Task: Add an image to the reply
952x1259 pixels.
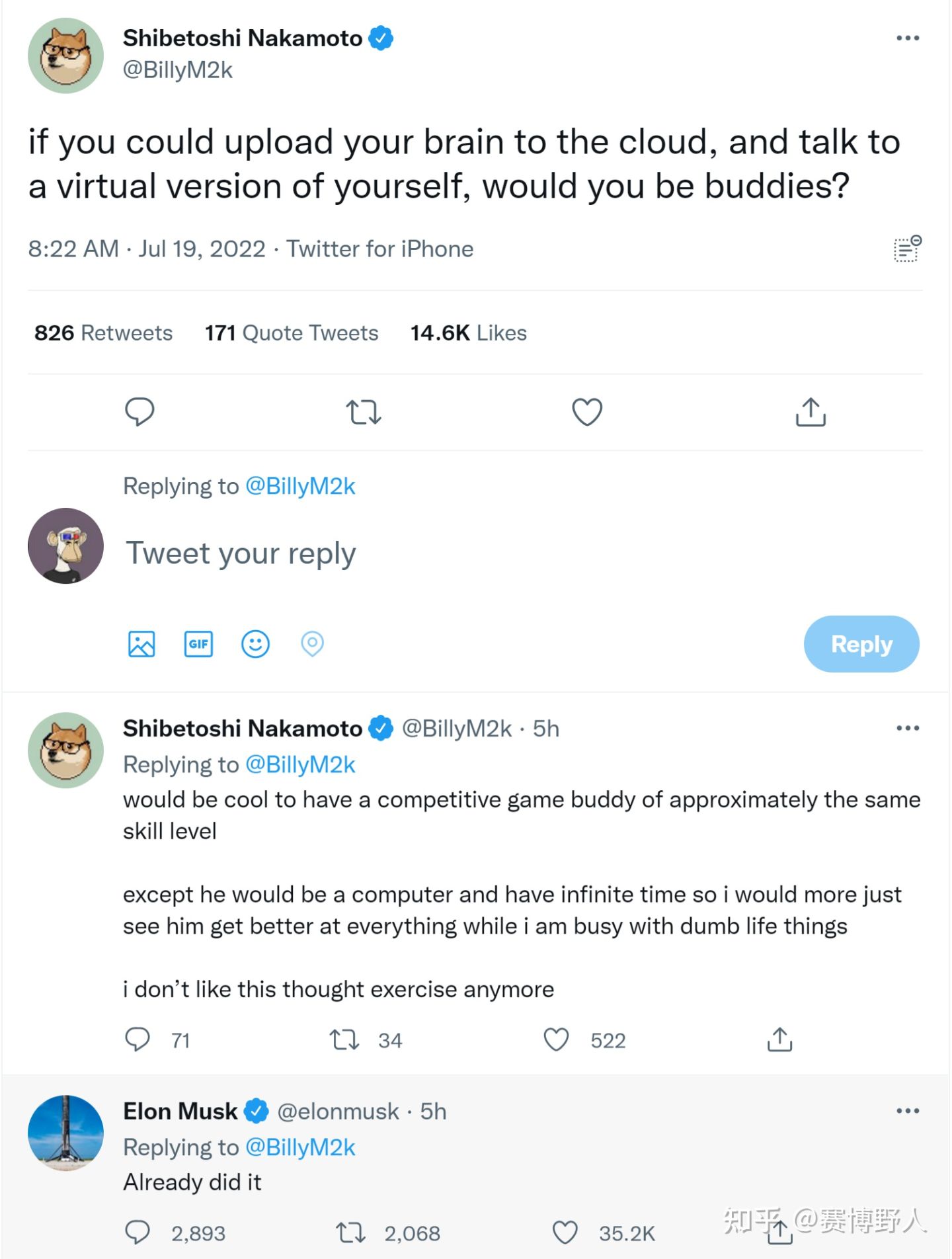Action: [x=141, y=643]
